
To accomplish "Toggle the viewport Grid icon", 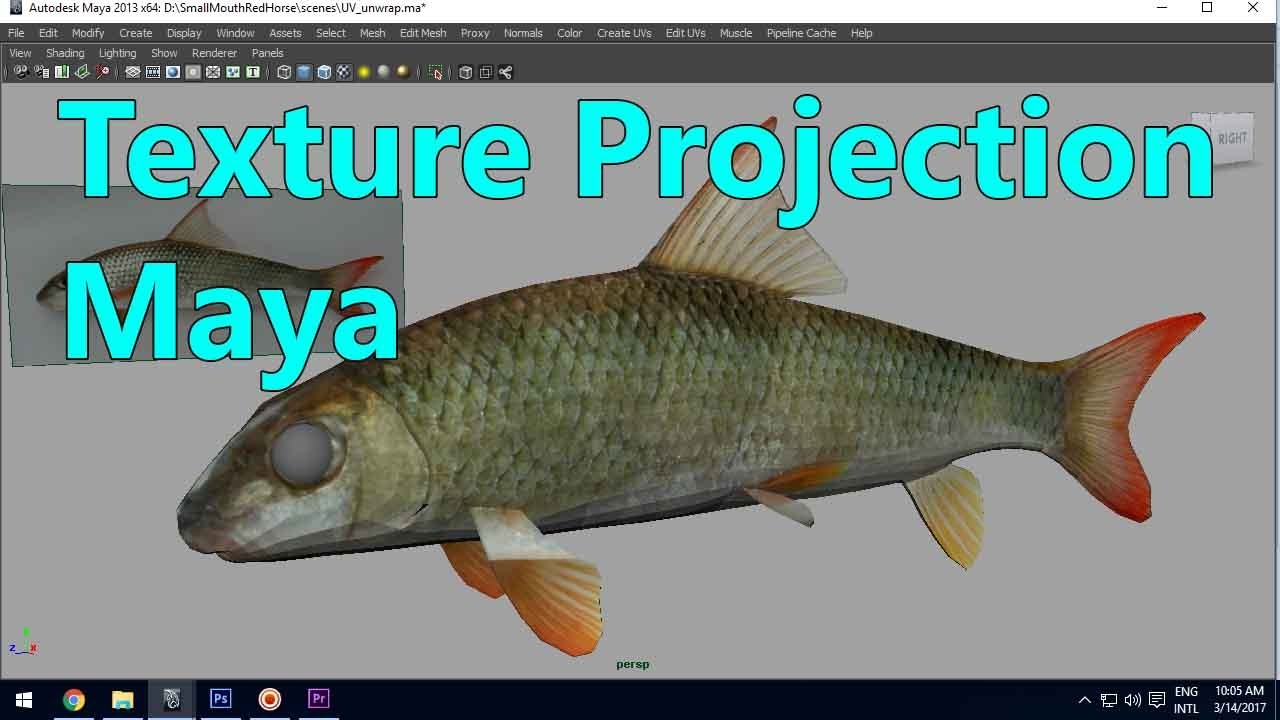I will point(132,72).
